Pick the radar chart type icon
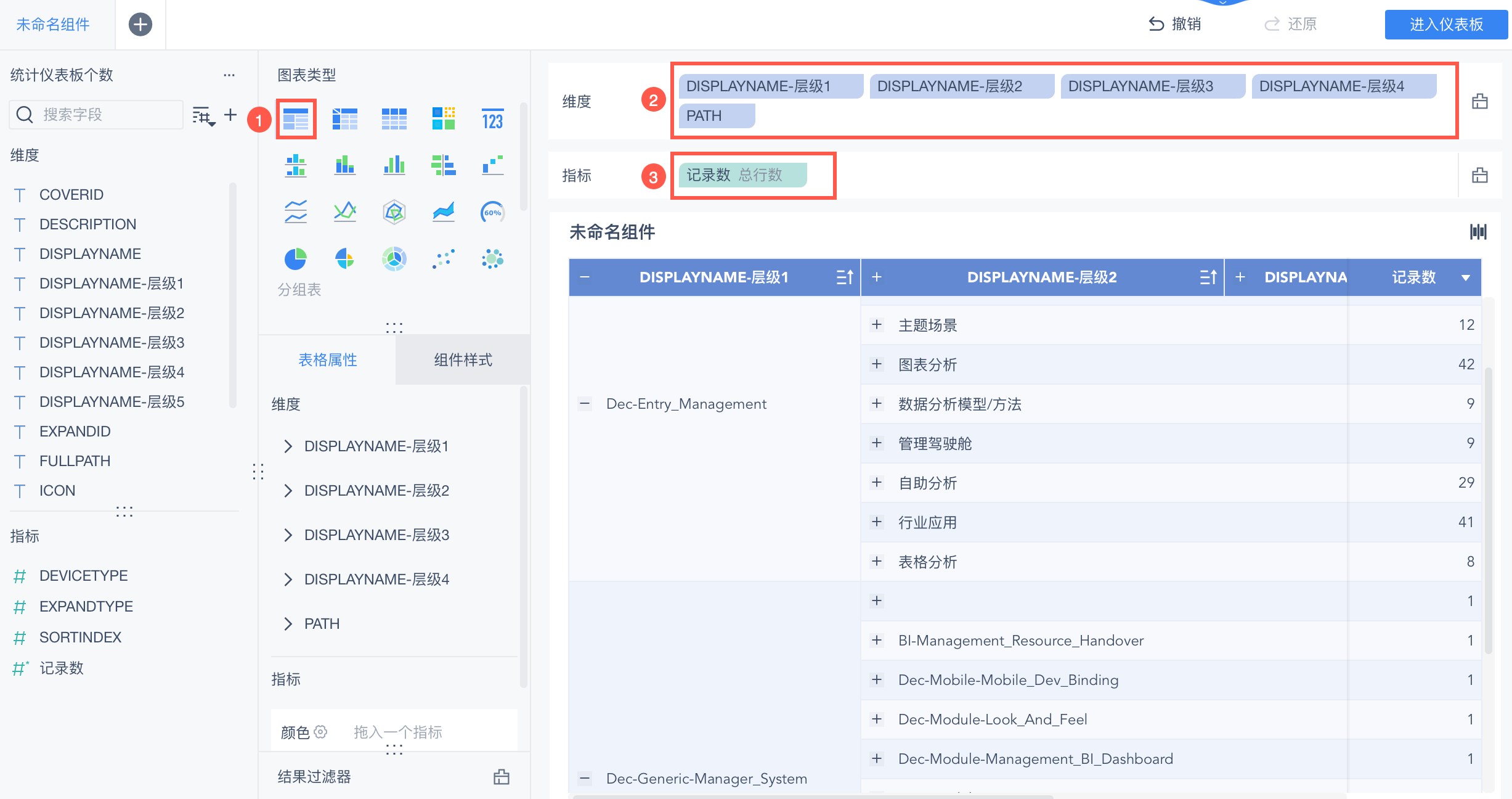Viewport: 1512px width, 799px height. click(394, 213)
